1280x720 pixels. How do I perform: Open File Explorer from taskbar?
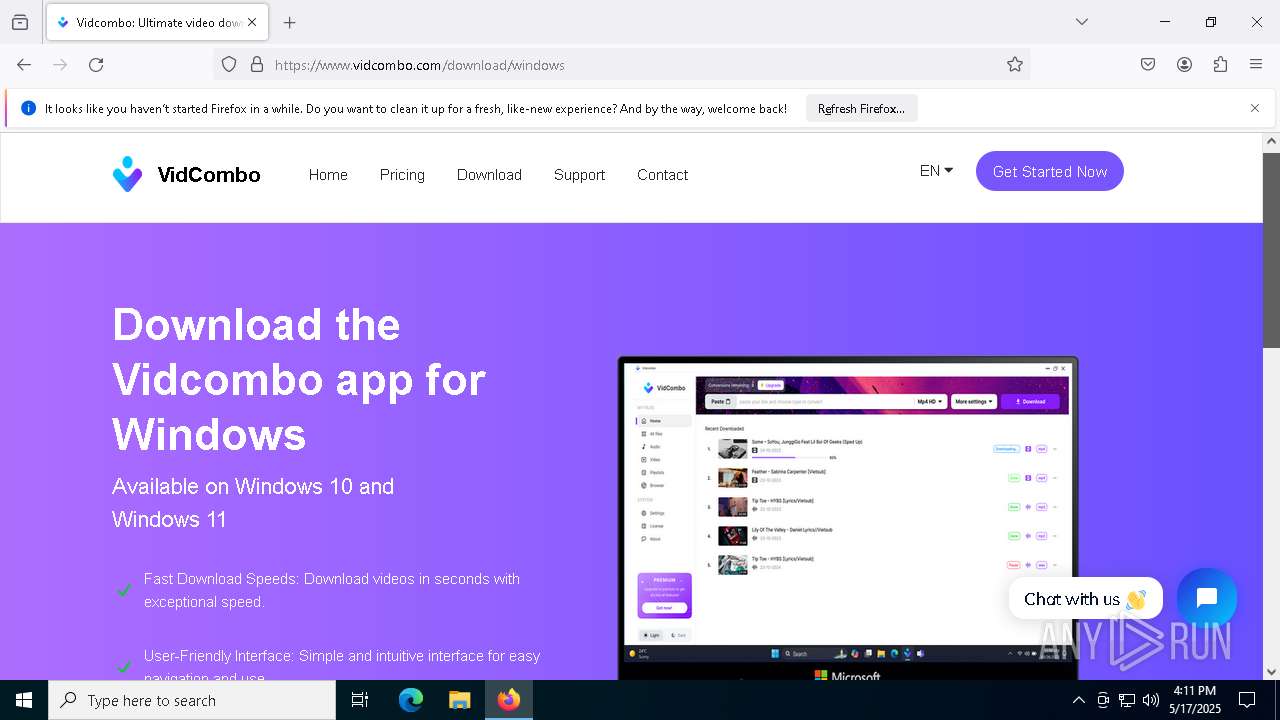[459, 700]
